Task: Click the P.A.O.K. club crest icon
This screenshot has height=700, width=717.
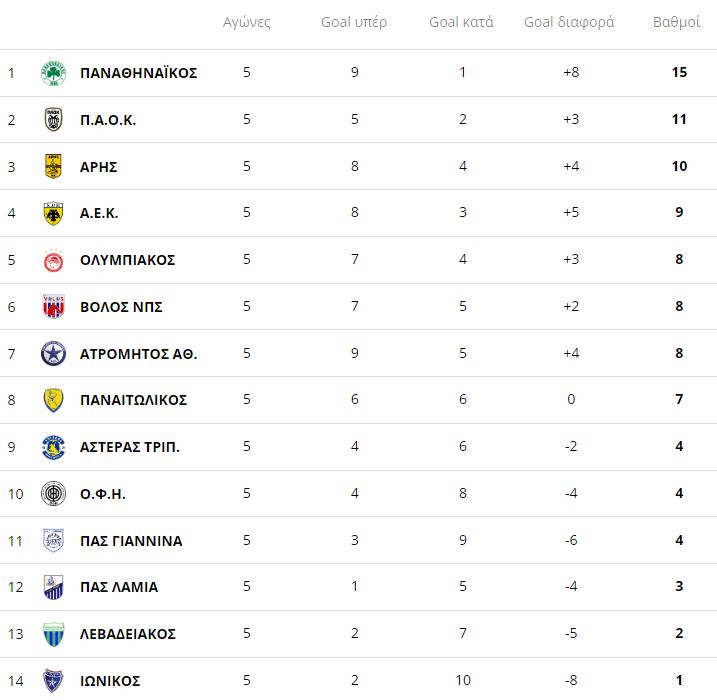Action: (53, 120)
